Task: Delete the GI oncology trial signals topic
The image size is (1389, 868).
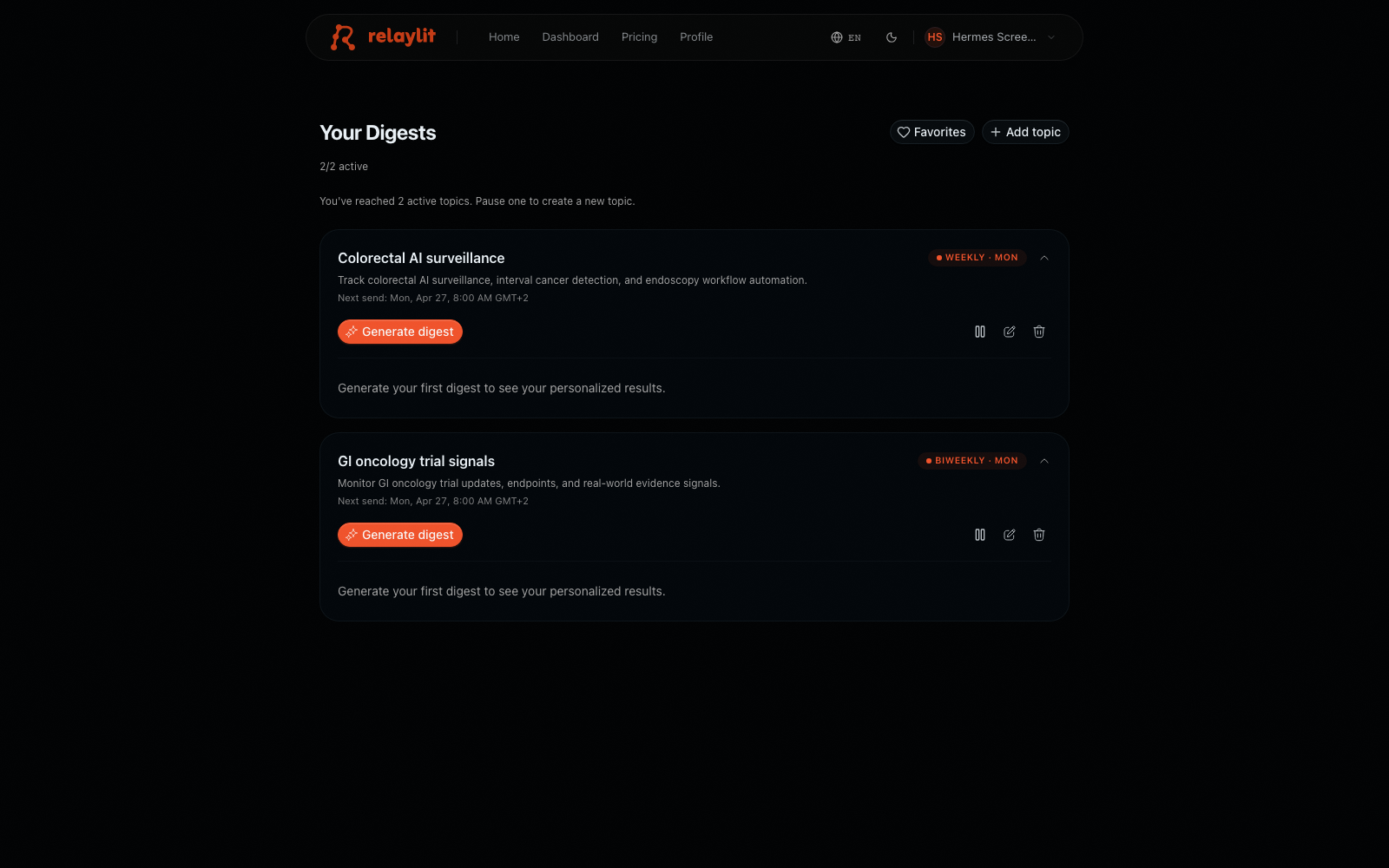Action: [1039, 535]
